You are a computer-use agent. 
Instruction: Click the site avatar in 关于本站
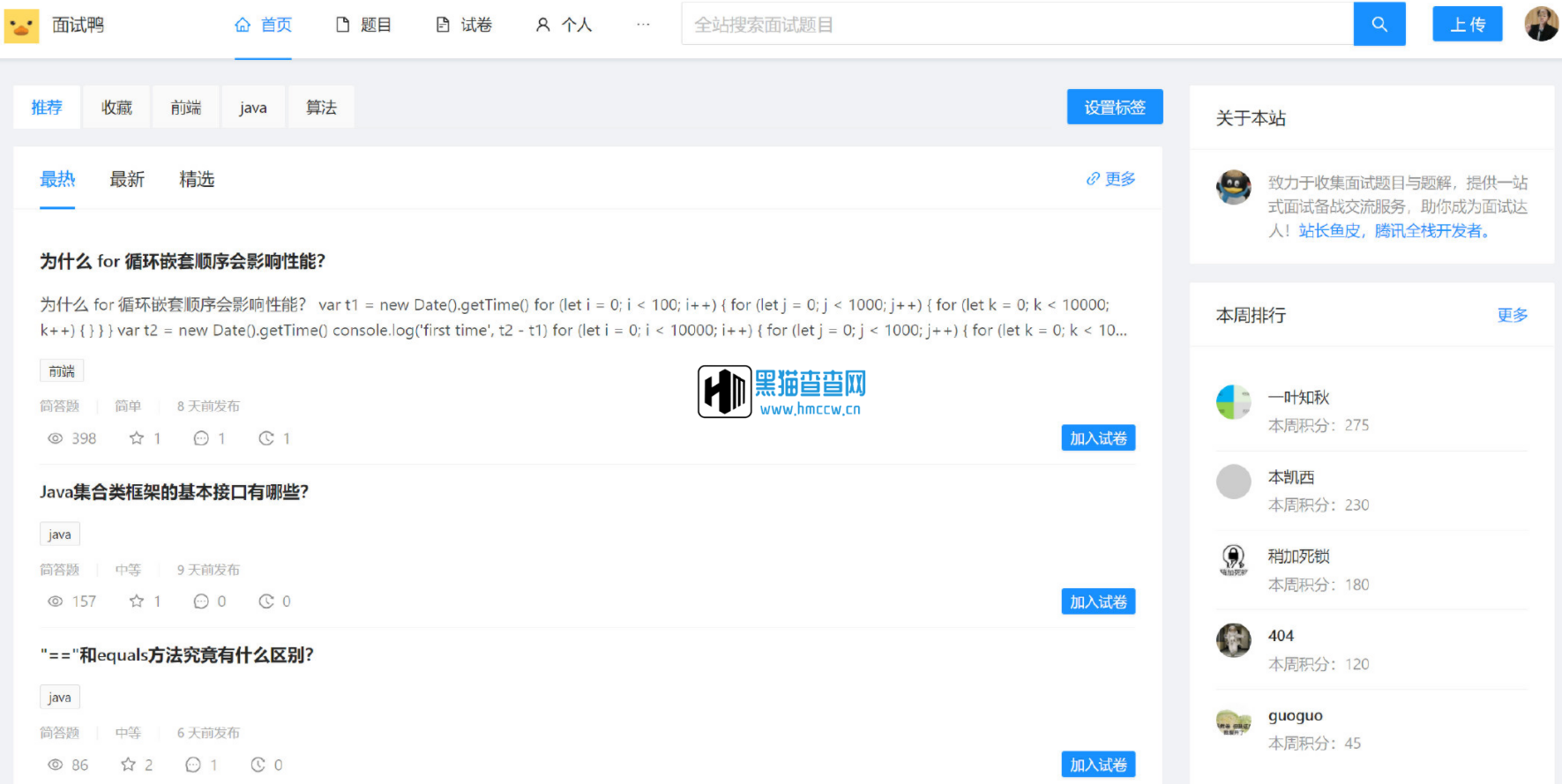point(1233,187)
